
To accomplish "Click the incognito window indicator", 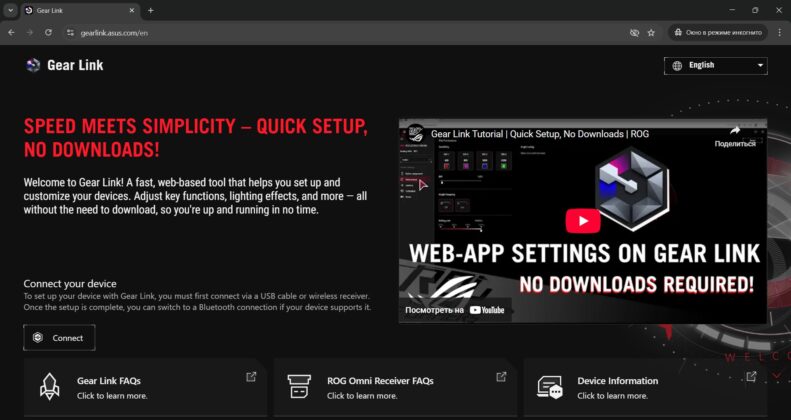I will point(718,33).
